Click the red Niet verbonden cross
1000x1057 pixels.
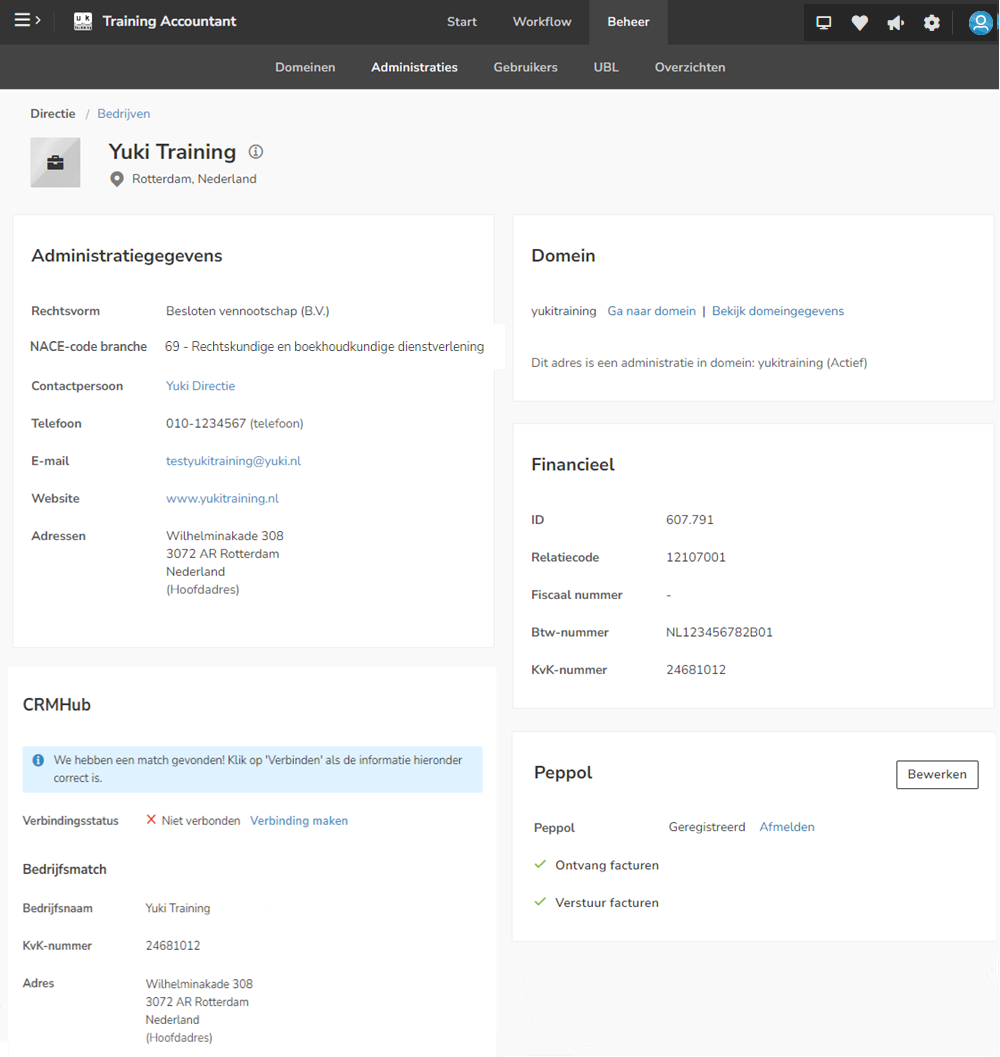click(x=151, y=820)
